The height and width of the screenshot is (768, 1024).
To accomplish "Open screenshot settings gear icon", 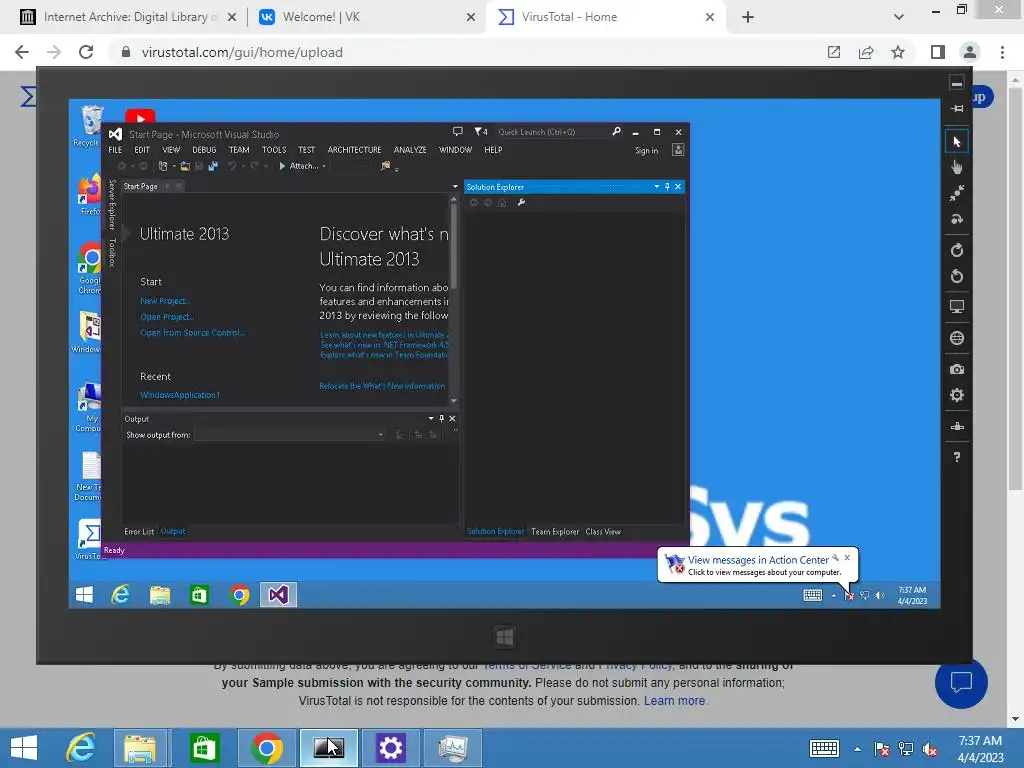I will pos(957,395).
